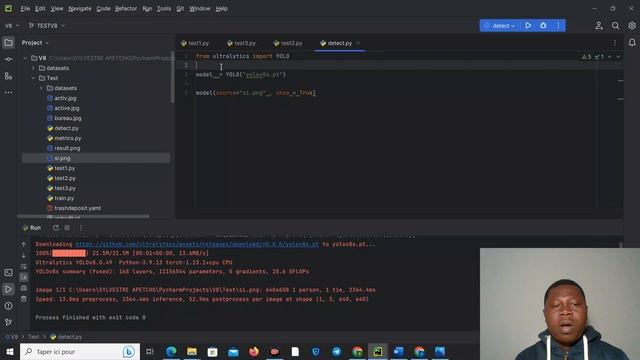
Task: Open the Project tool window icon
Action: 8,43
